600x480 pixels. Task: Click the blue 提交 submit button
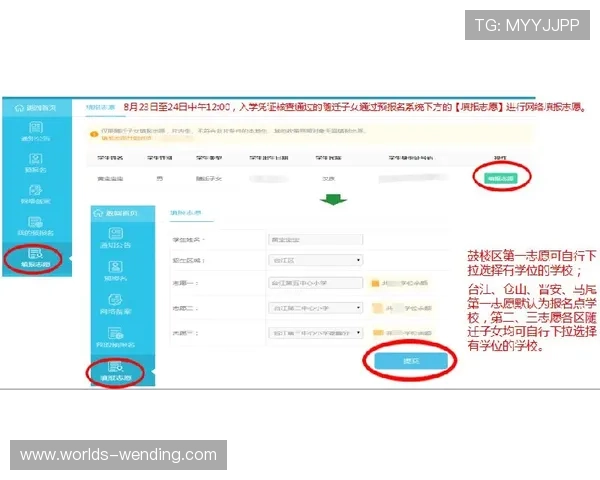411,361
